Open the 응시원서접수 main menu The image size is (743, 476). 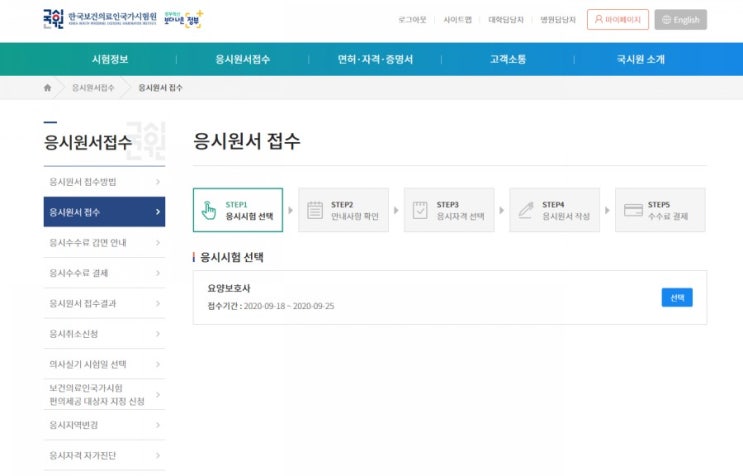(243, 59)
